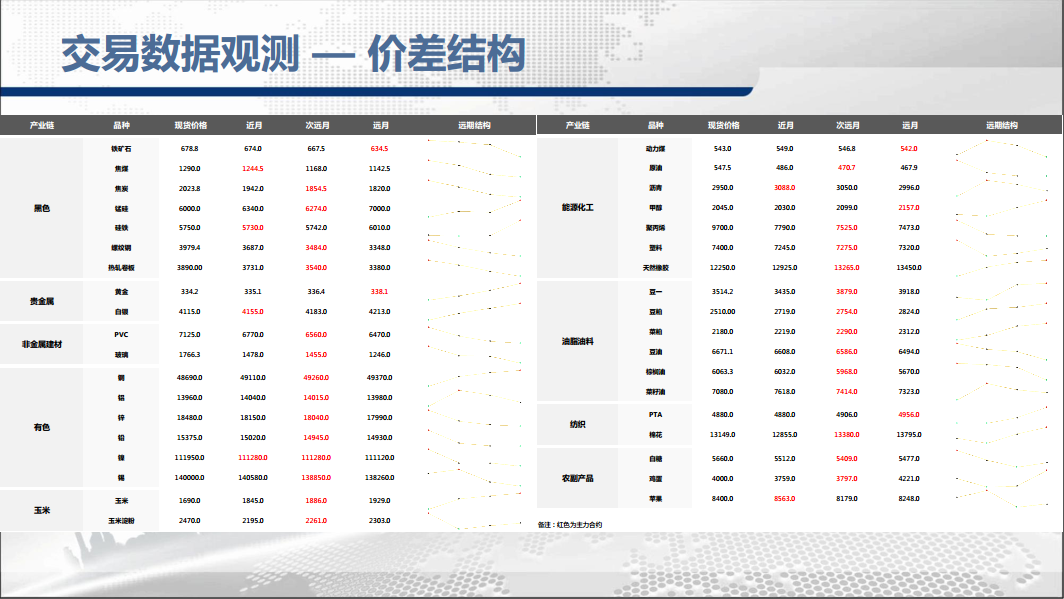Select the red value 13265.0
Screen dimensions: 1064x599
(847, 268)
